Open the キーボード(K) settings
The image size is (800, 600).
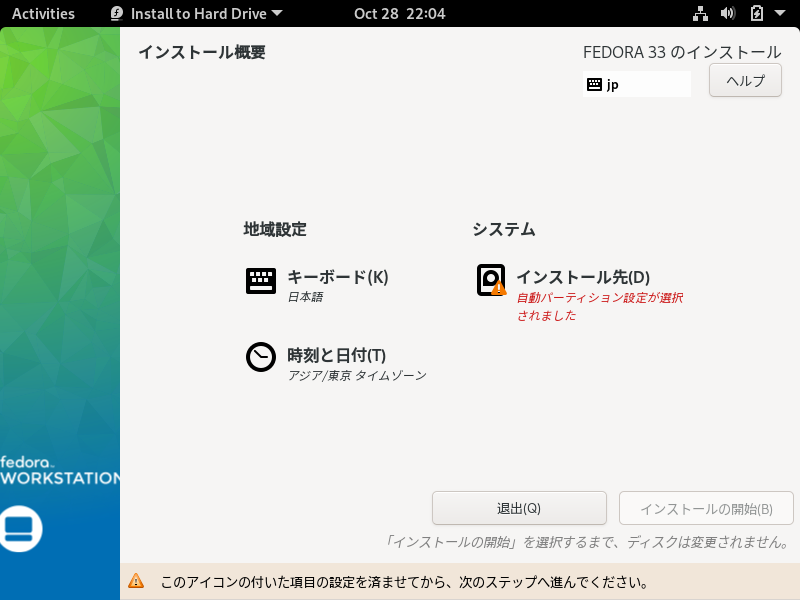(317, 284)
